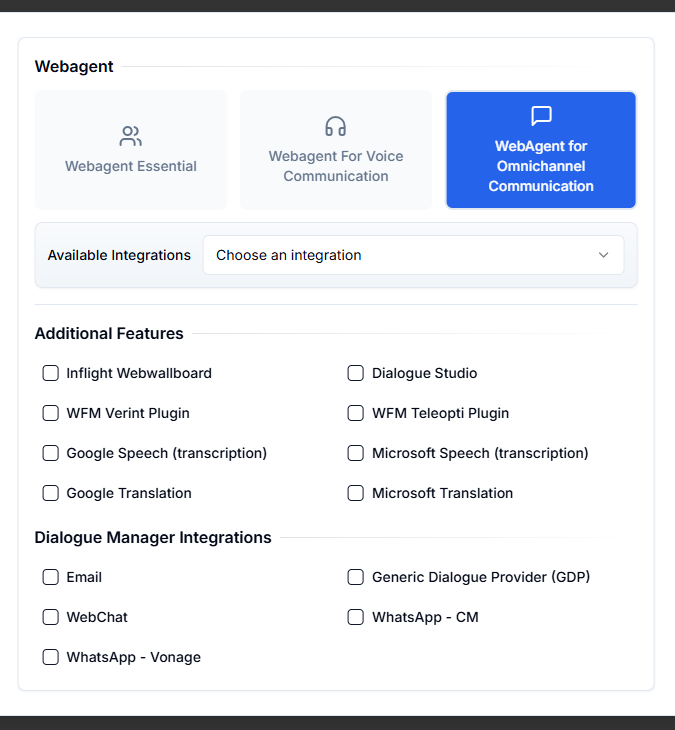This screenshot has width=675, height=730.
Task: Open the Choose an integration dropdown
Action: click(x=413, y=255)
